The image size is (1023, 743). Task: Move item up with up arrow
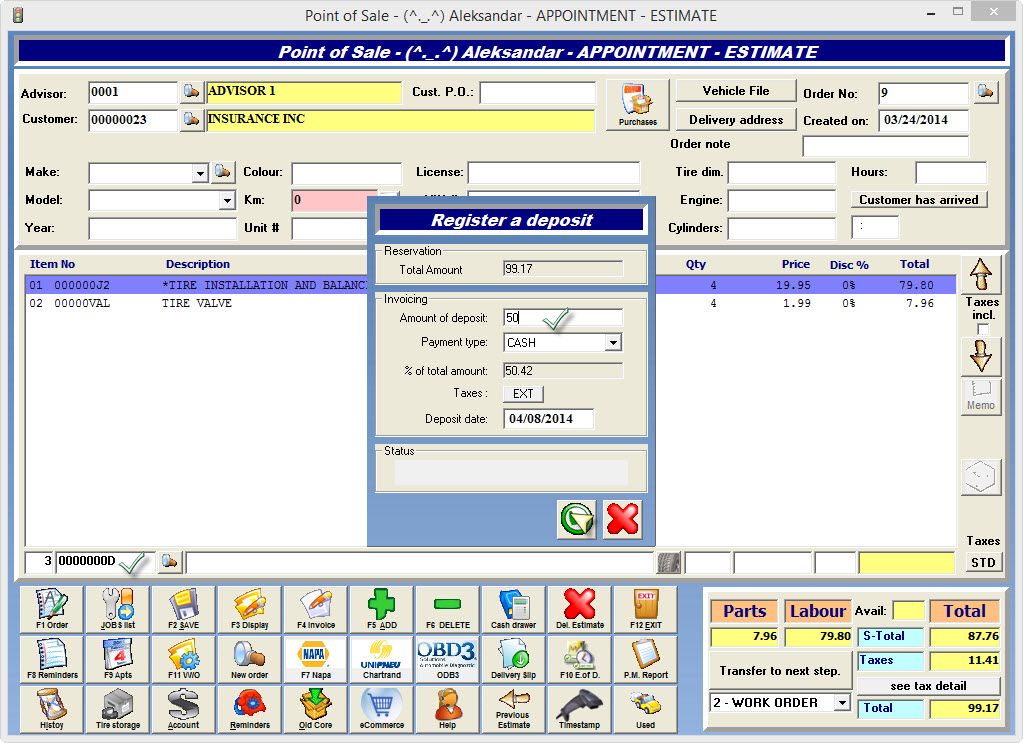(x=981, y=273)
